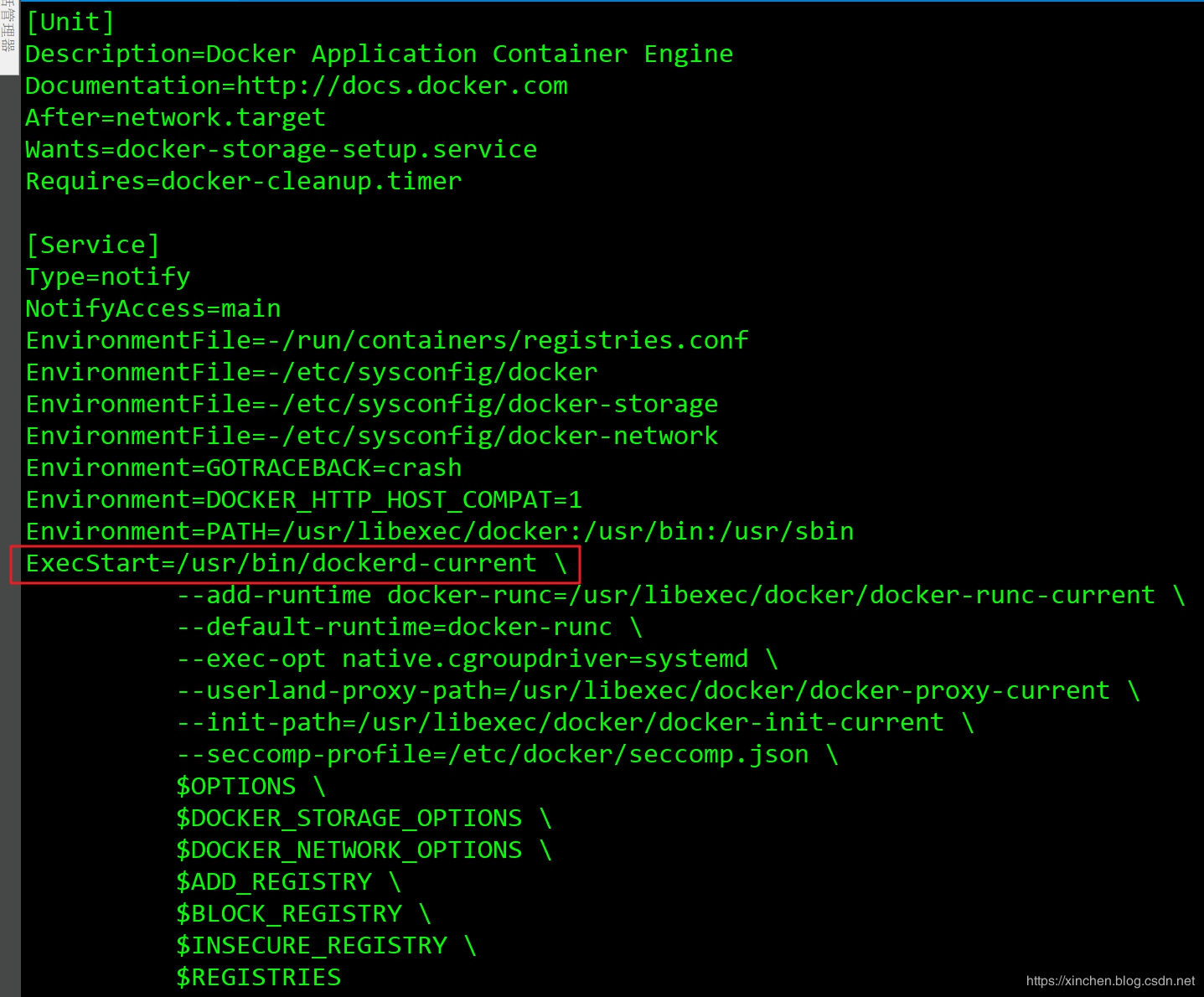1204x997 pixels.
Task: Select the $BLOCK_REGISTRY variable line
Action: pos(304,914)
